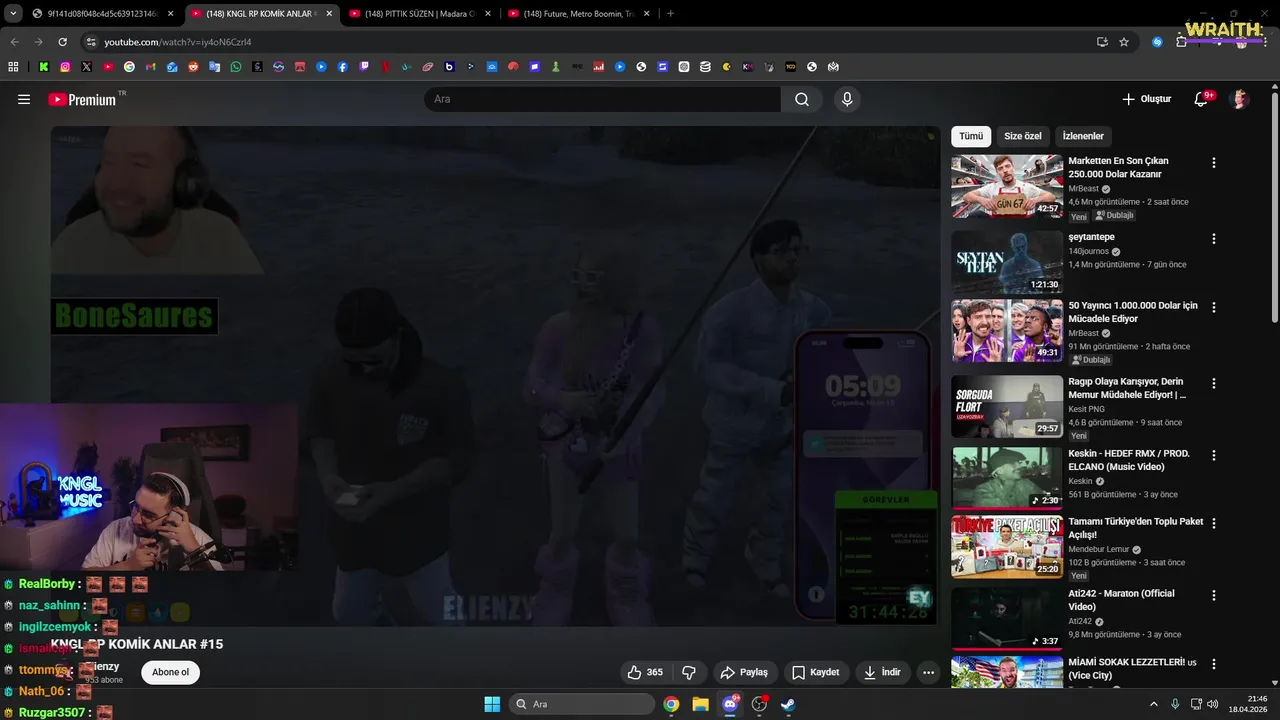Image resolution: width=1280 pixels, height=720 pixels.
Task: Go to YouTube Premium home logo
Action: click(83, 99)
